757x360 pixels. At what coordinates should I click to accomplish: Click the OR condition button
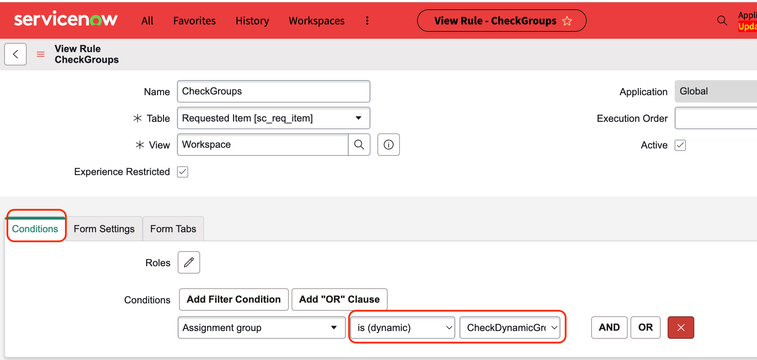pyautogui.click(x=645, y=328)
